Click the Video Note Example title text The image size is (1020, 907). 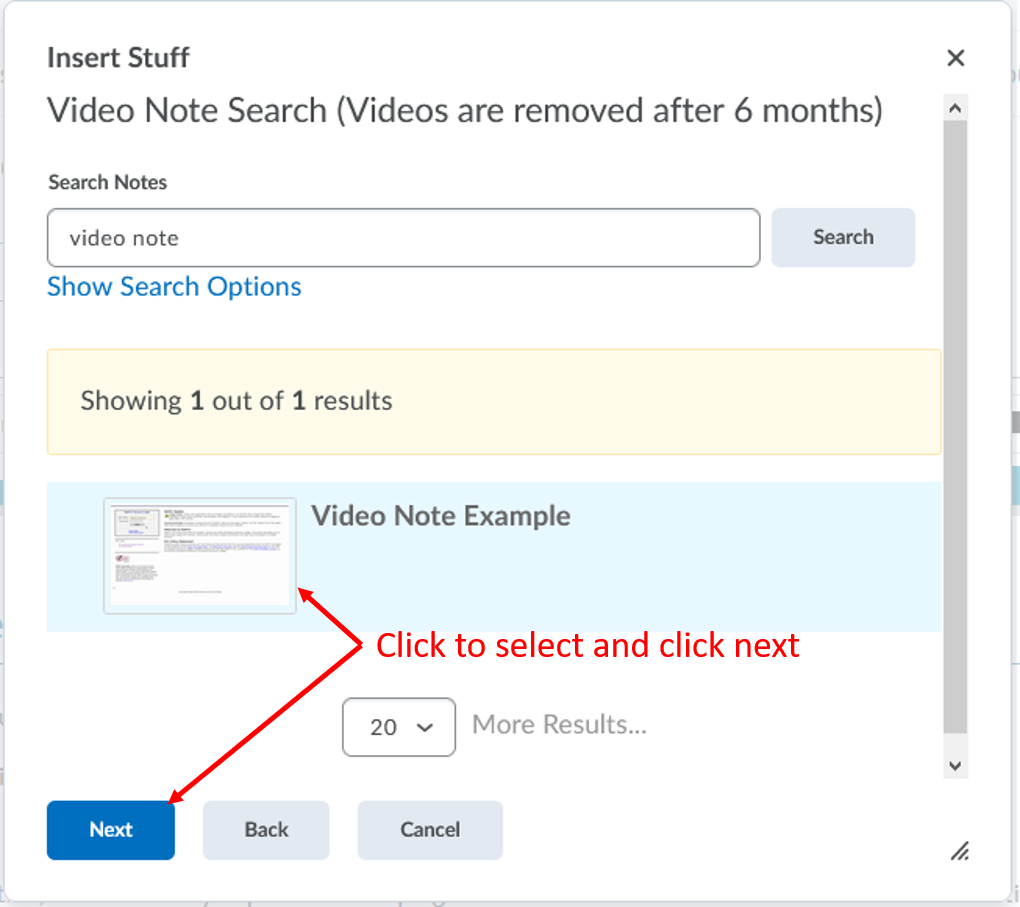tap(440, 516)
